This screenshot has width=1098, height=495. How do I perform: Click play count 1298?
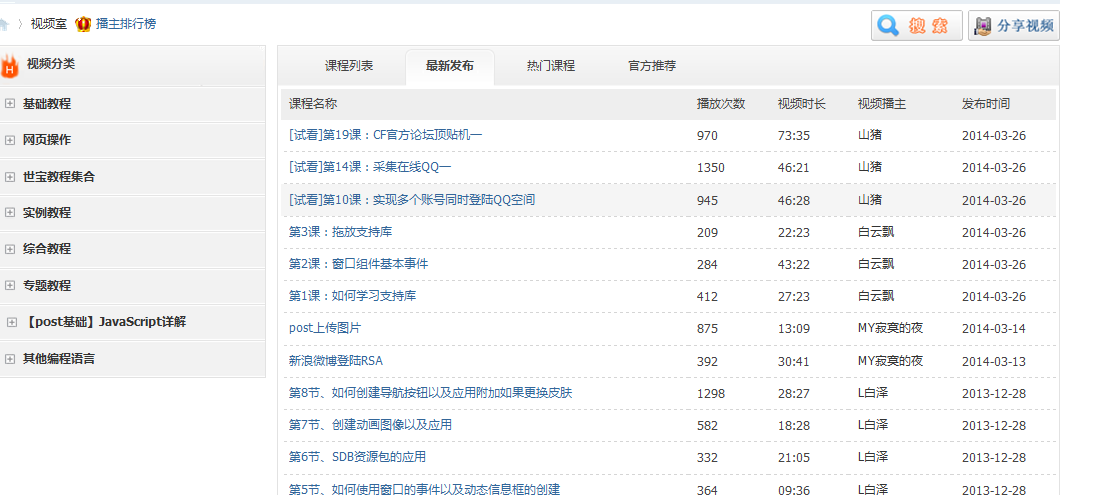711,393
